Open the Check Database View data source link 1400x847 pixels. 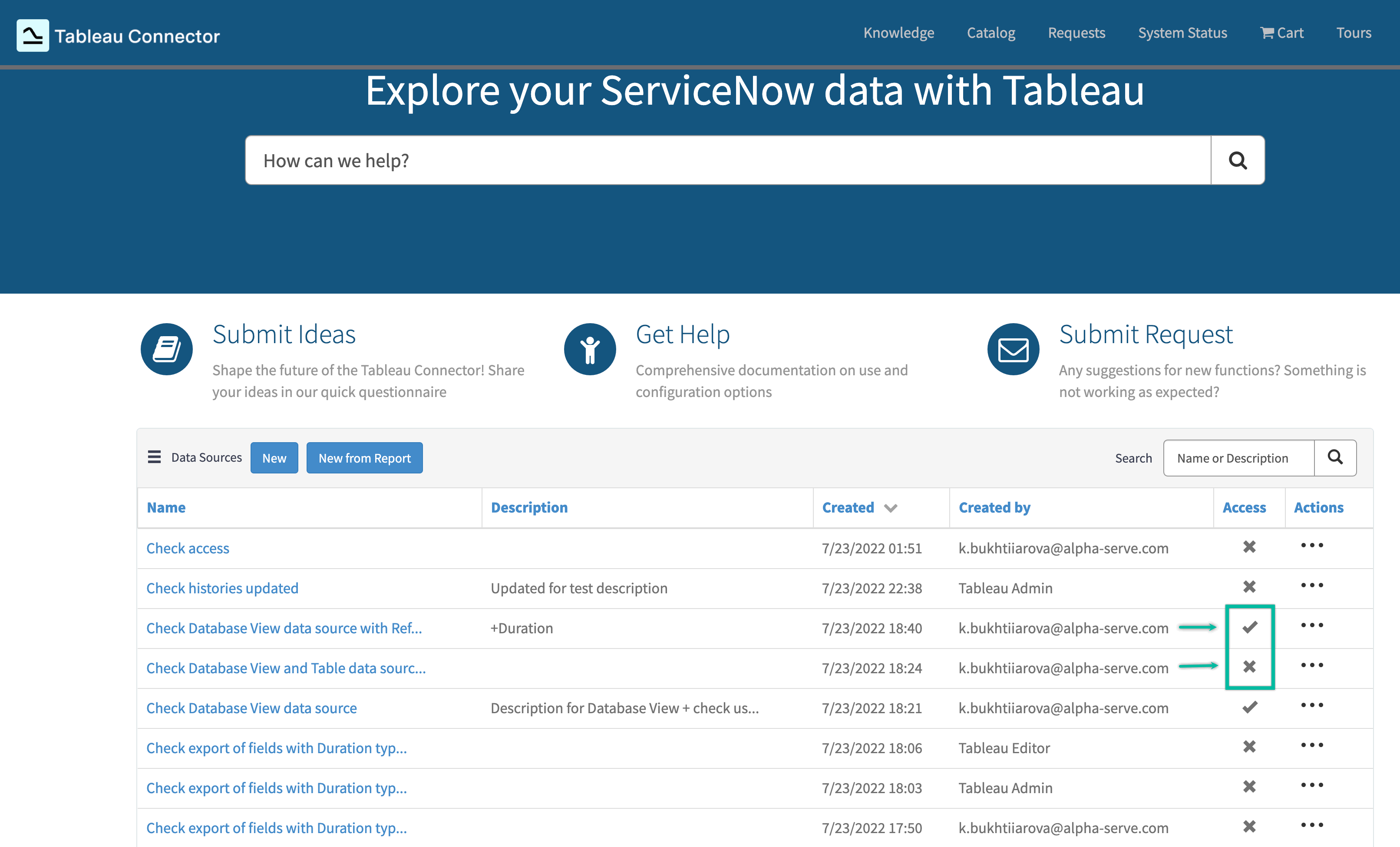coord(251,708)
